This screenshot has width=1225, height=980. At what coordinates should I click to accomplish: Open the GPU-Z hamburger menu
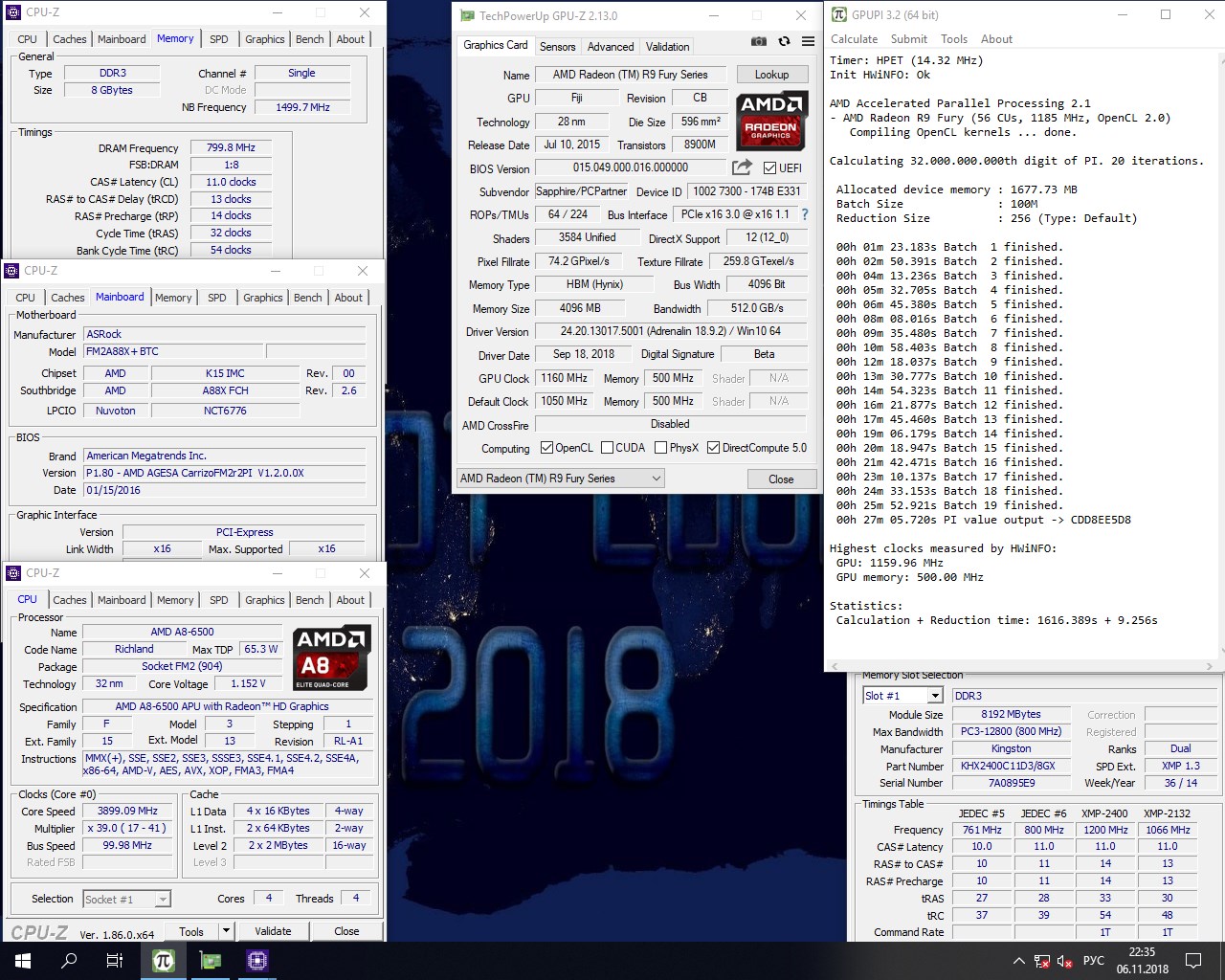coord(808,41)
